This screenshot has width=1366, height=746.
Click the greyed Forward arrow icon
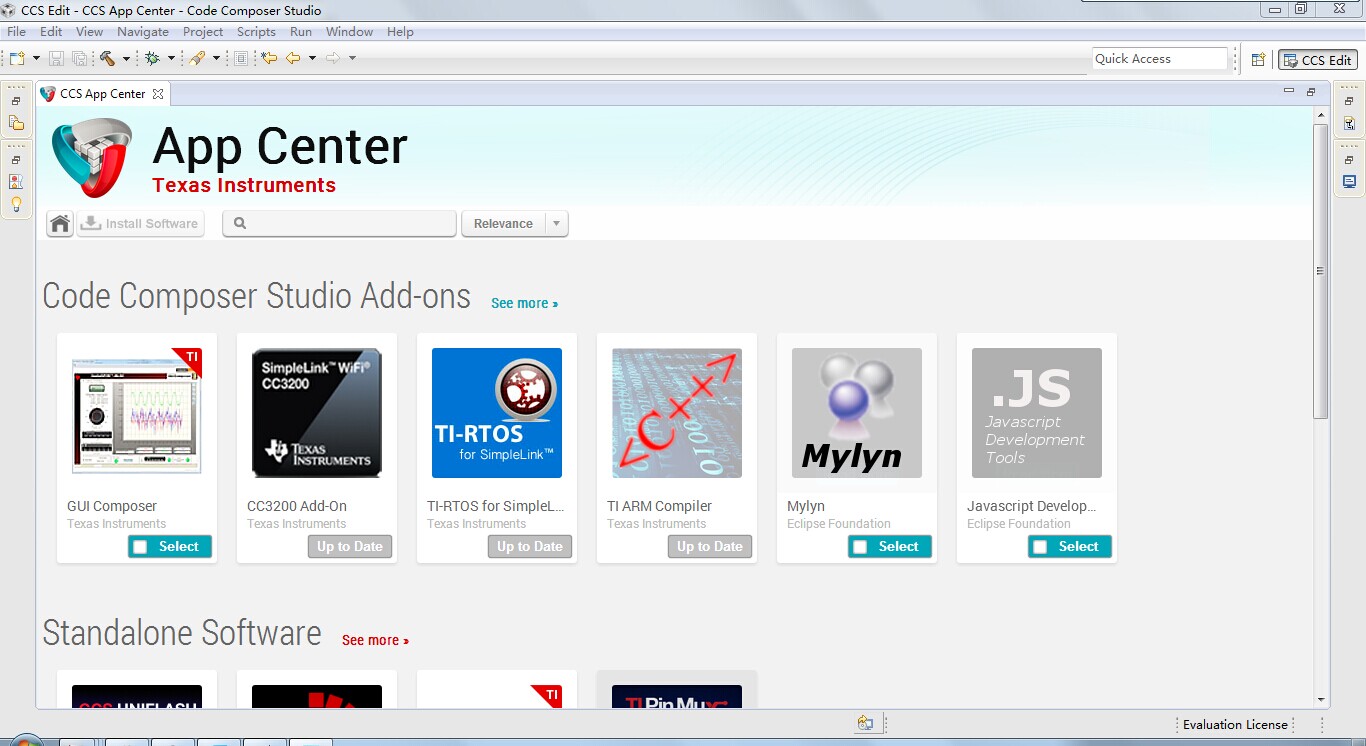[333, 58]
